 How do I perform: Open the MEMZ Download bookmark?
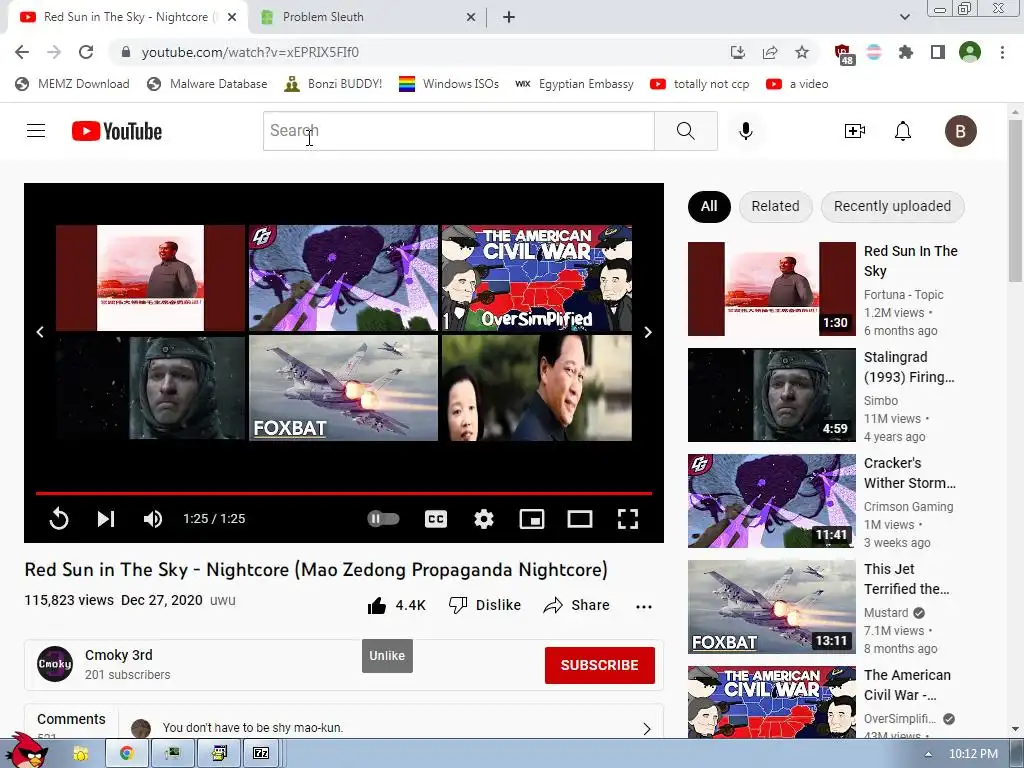72,84
